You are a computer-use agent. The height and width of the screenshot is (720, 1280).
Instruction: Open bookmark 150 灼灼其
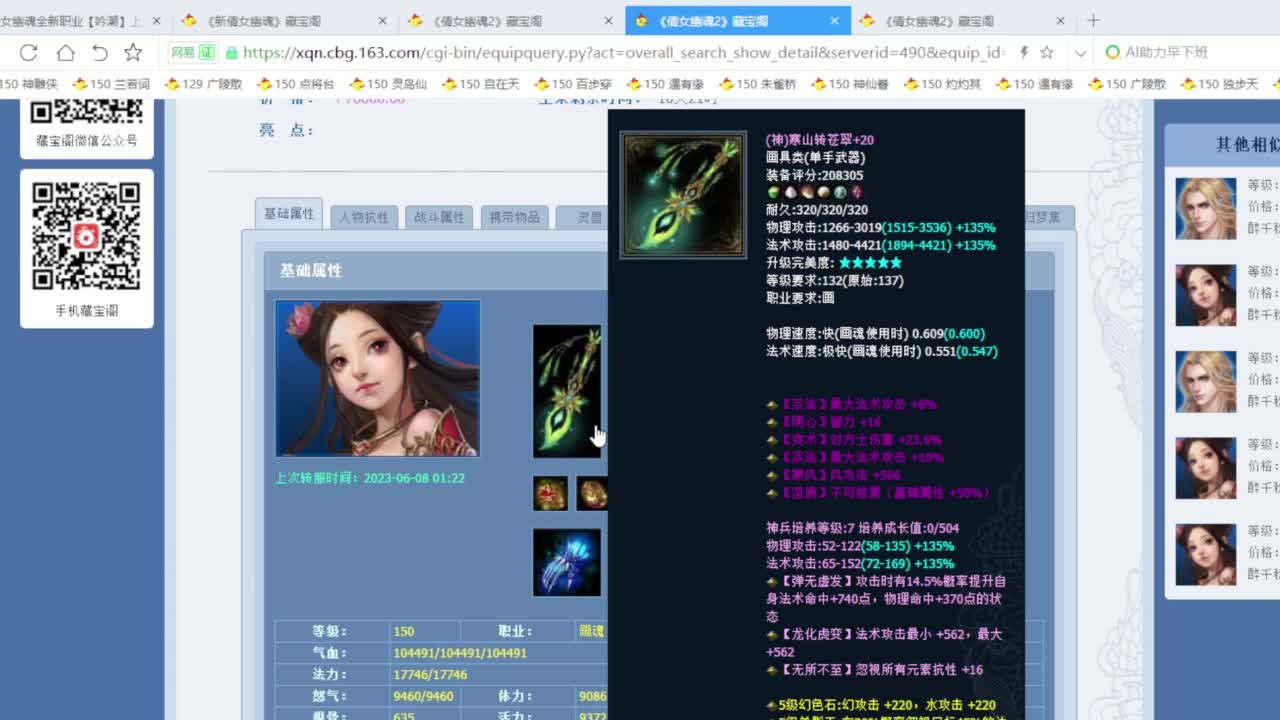click(942, 84)
